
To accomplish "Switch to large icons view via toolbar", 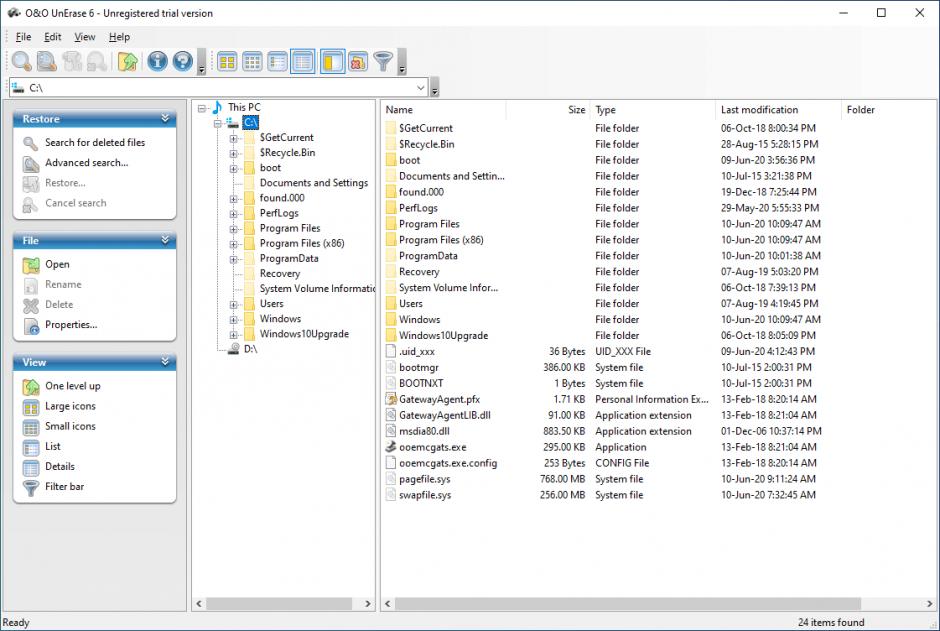I will (x=227, y=61).
